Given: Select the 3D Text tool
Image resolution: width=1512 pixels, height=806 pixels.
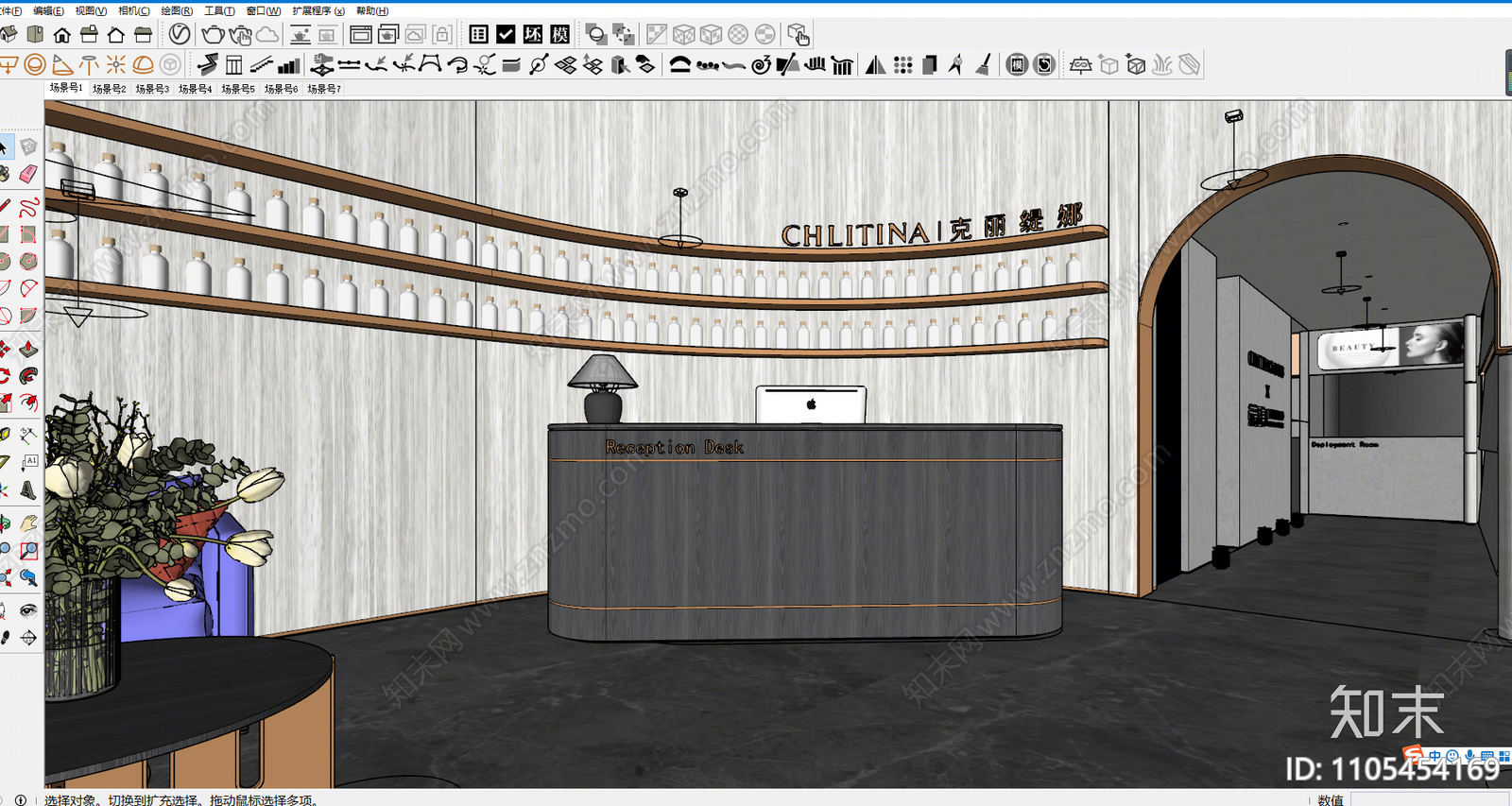Looking at the screenshot, I should [x=28, y=490].
